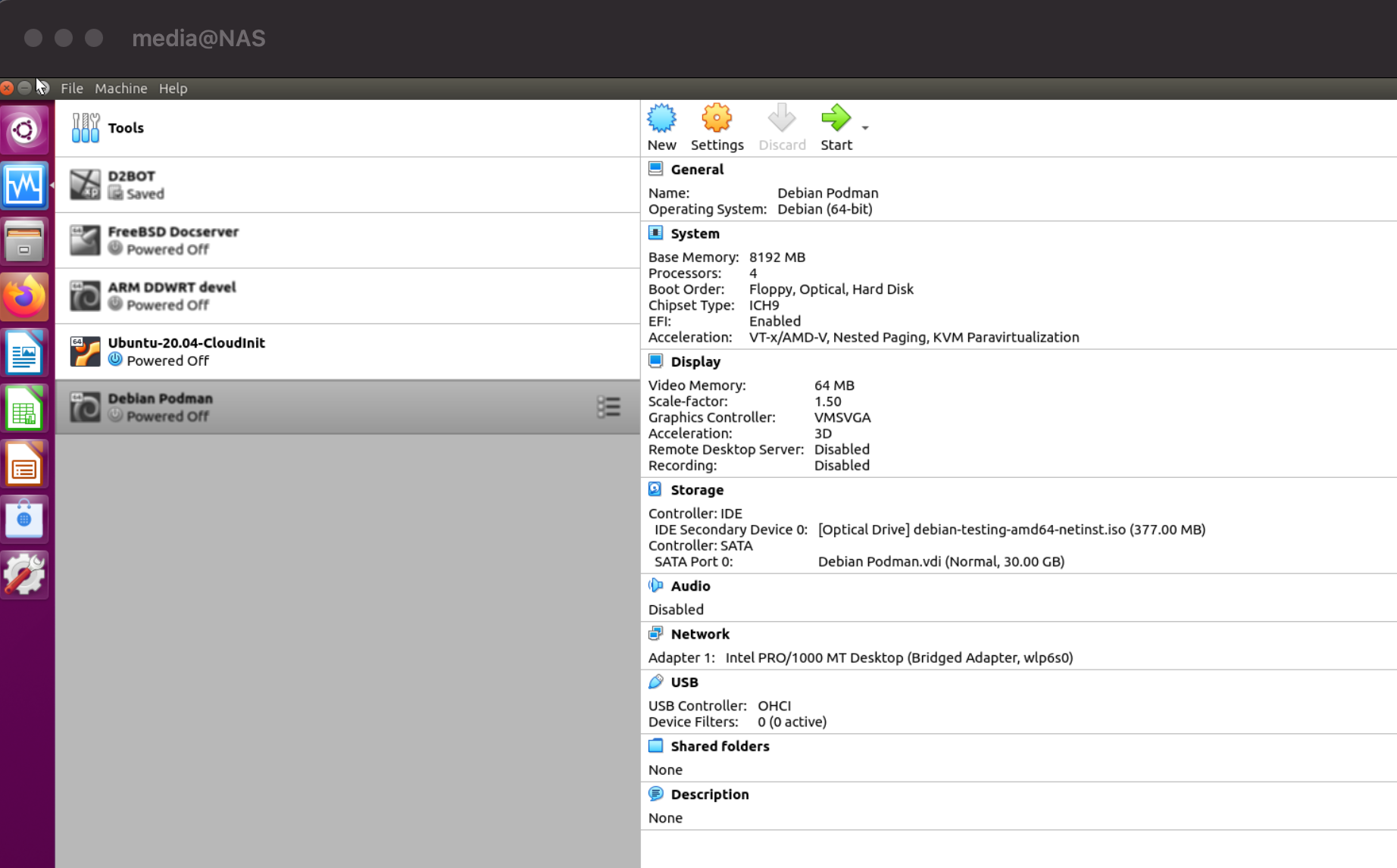
Task: Click the Description speech bubble icon
Action: [655, 794]
